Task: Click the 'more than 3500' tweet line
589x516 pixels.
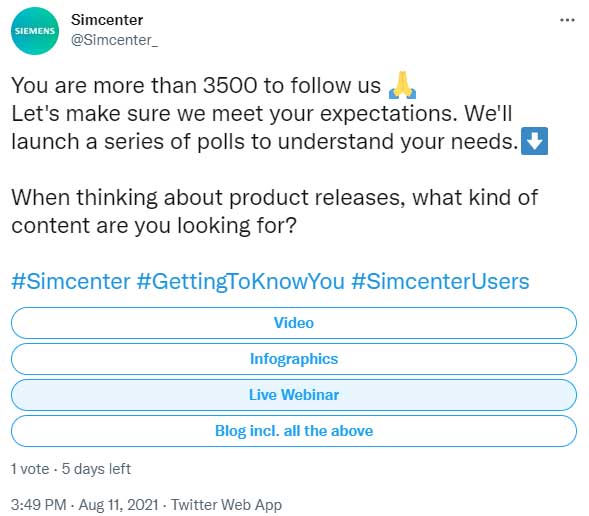Action: click(x=196, y=85)
